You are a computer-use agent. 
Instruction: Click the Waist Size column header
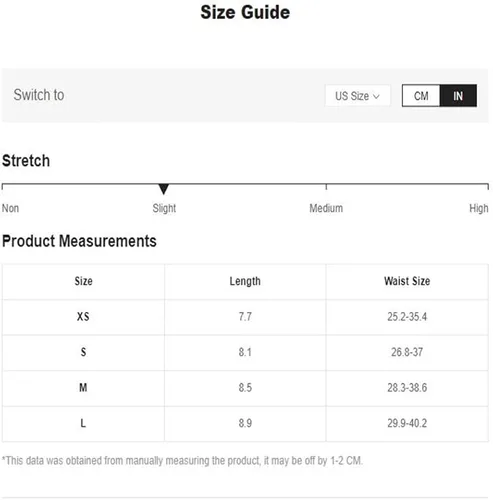pos(407,281)
